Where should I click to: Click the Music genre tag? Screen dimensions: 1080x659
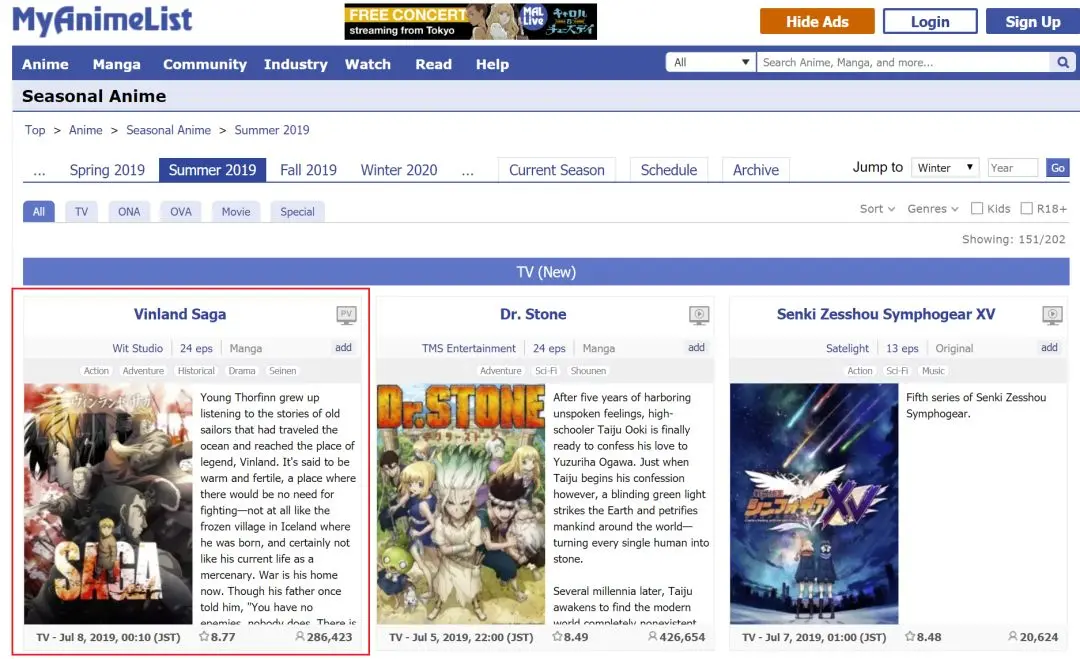pyautogui.click(x=933, y=370)
